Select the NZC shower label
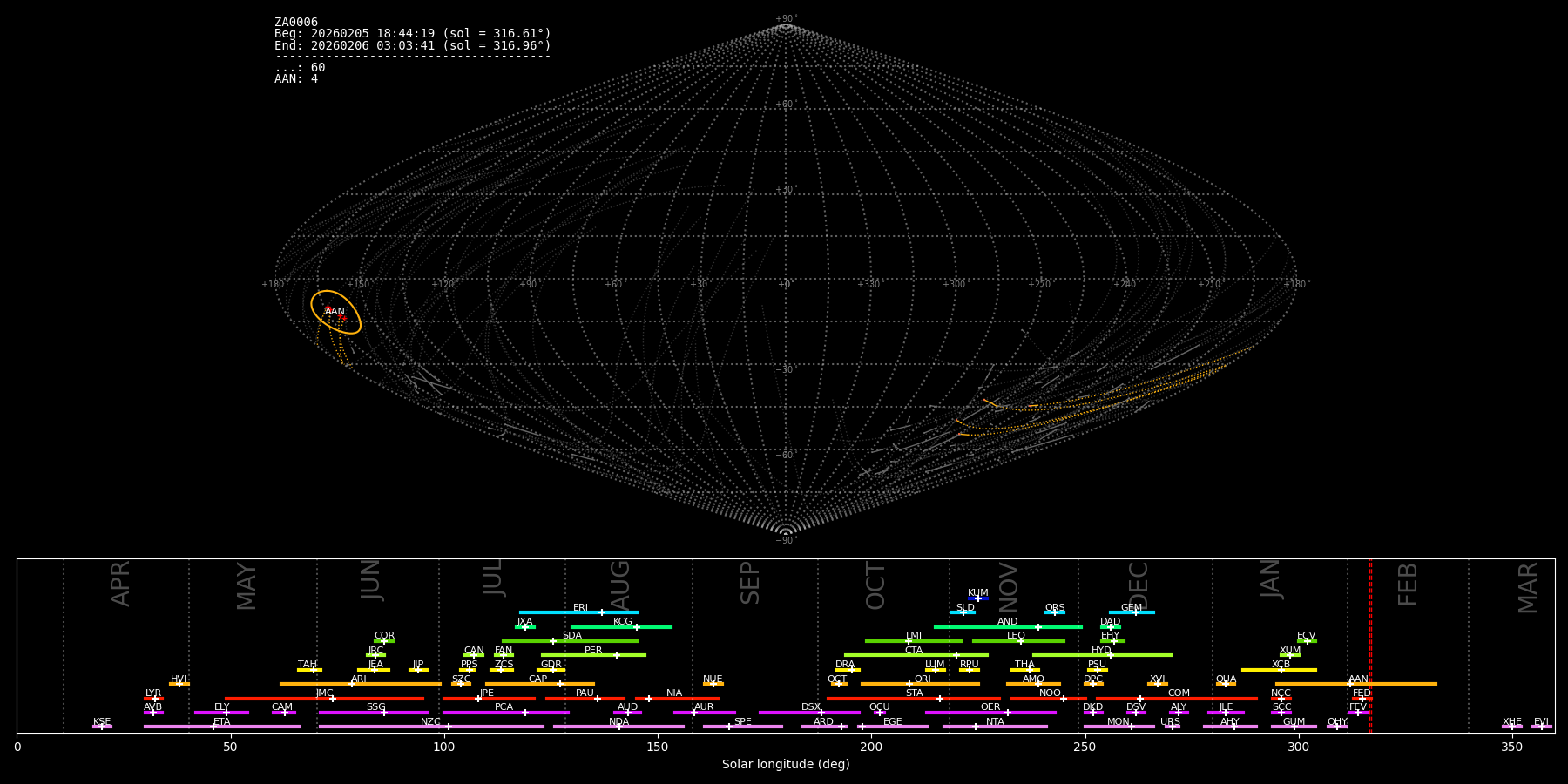This screenshot has height=784, width=1568. 430,722
